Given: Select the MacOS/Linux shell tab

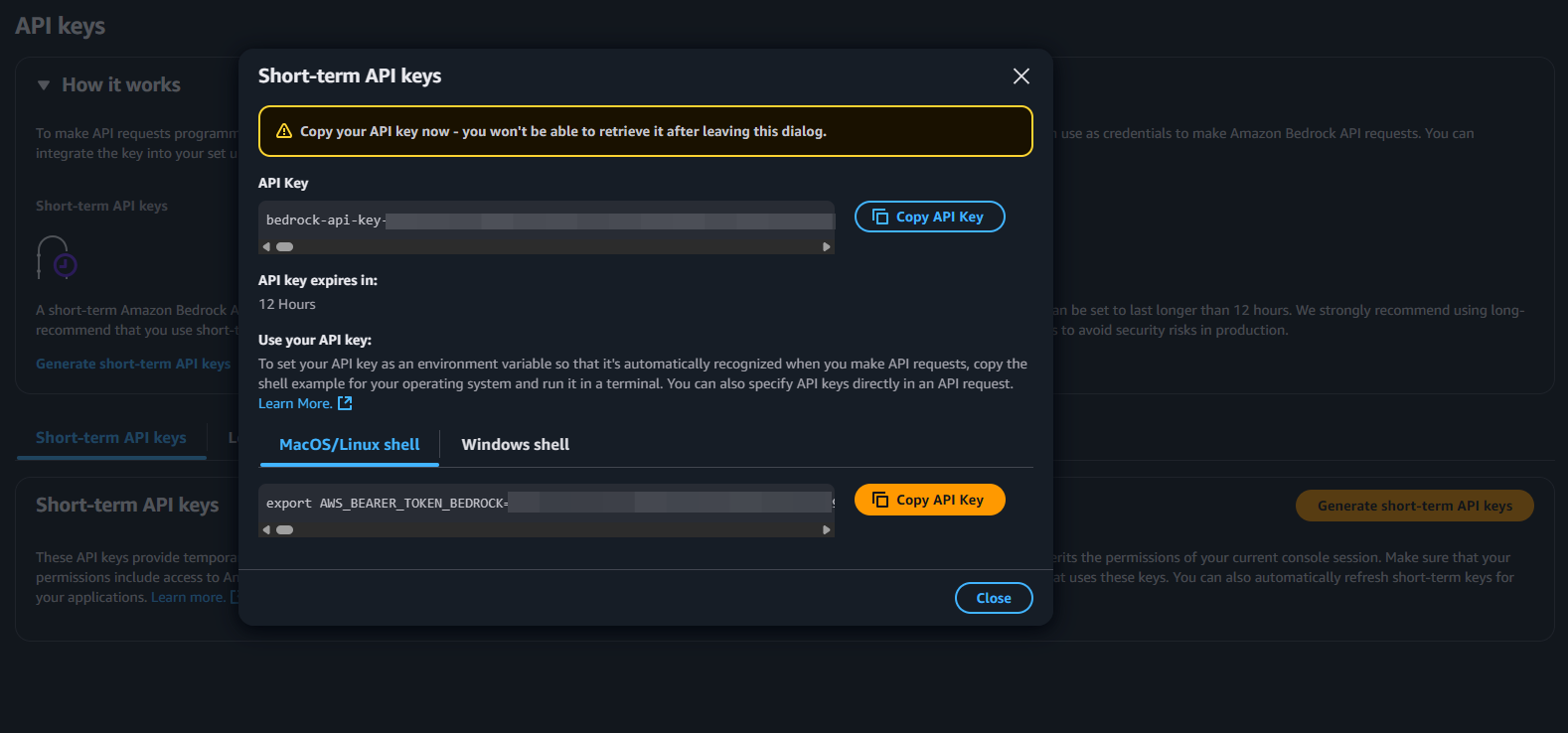Looking at the screenshot, I should coord(349,445).
